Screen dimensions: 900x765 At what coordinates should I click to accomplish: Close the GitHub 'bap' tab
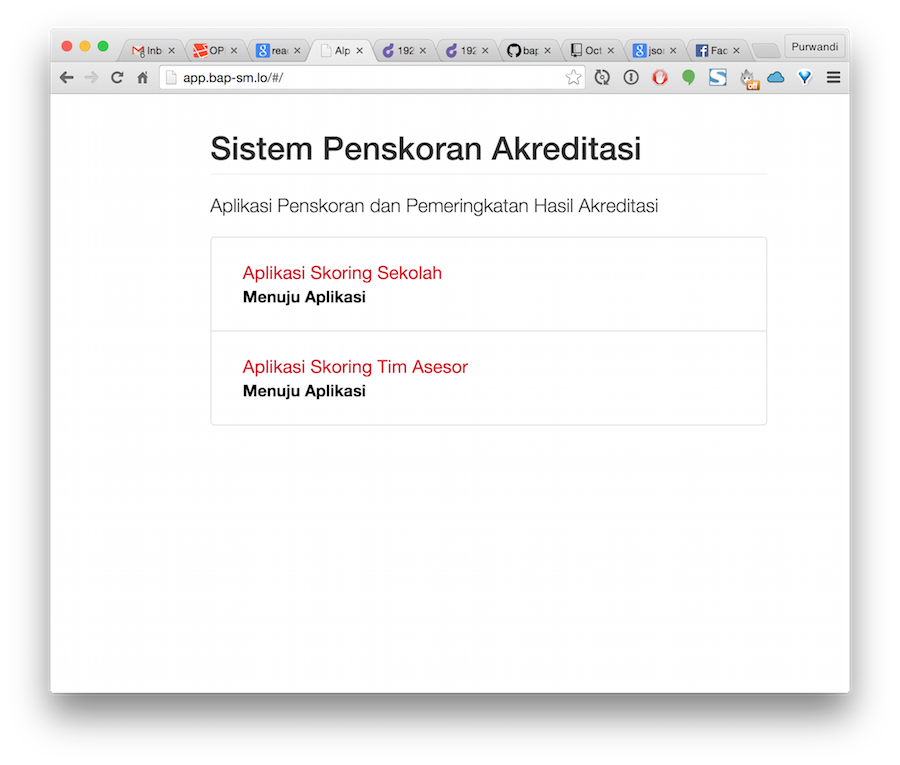[548, 51]
